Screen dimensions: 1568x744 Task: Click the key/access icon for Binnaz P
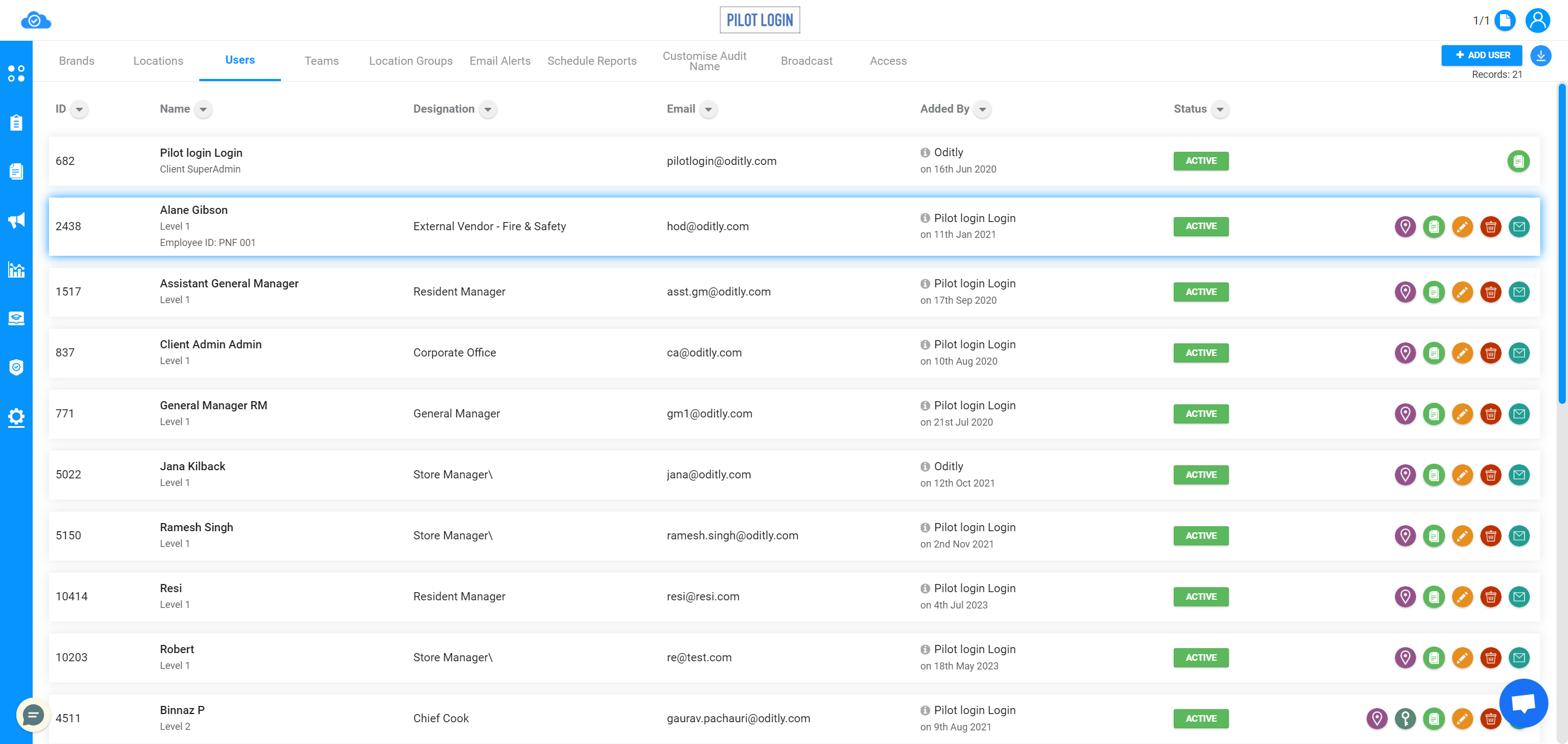(1405, 718)
